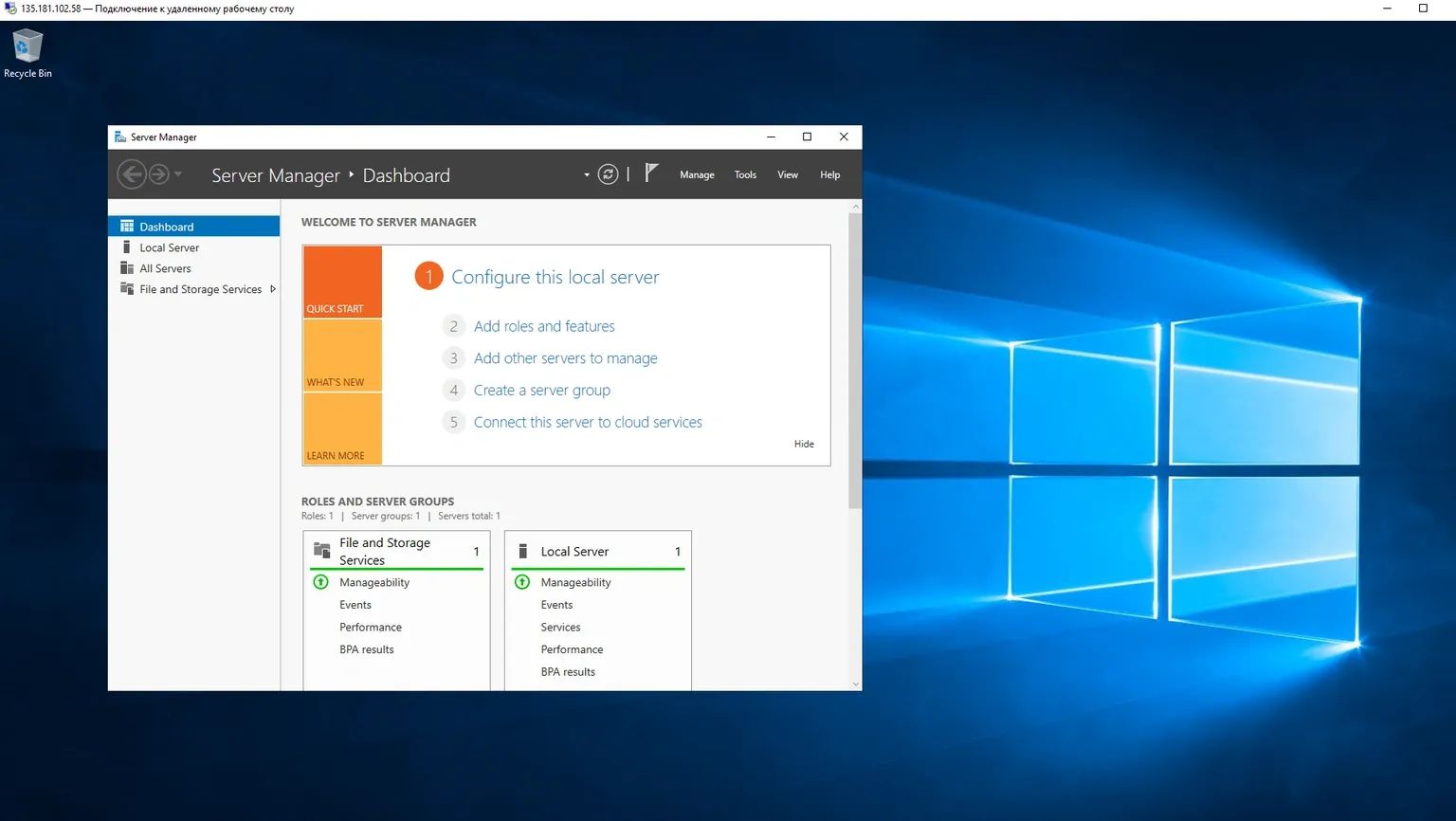Image resolution: width=1456 pixels, height=821 pixels.
Task: Select the WHAT'S NEW tile
Action: click(342, 355)
